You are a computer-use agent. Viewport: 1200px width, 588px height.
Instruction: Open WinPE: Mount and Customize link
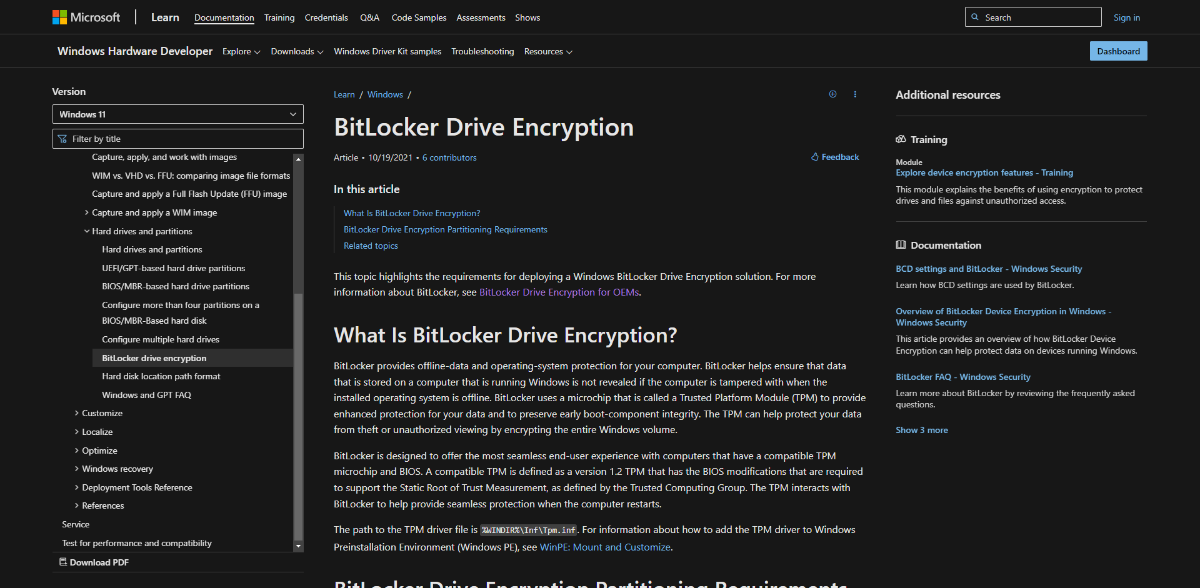click(x=606, y=547)
